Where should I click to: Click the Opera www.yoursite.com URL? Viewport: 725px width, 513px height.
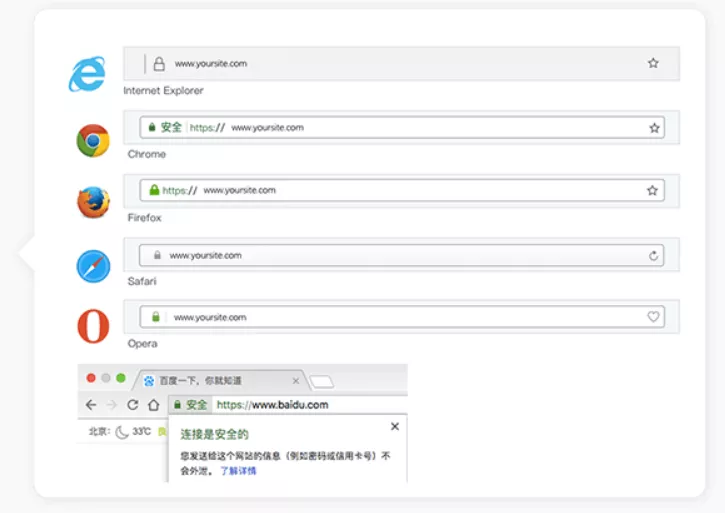[210, 317]
